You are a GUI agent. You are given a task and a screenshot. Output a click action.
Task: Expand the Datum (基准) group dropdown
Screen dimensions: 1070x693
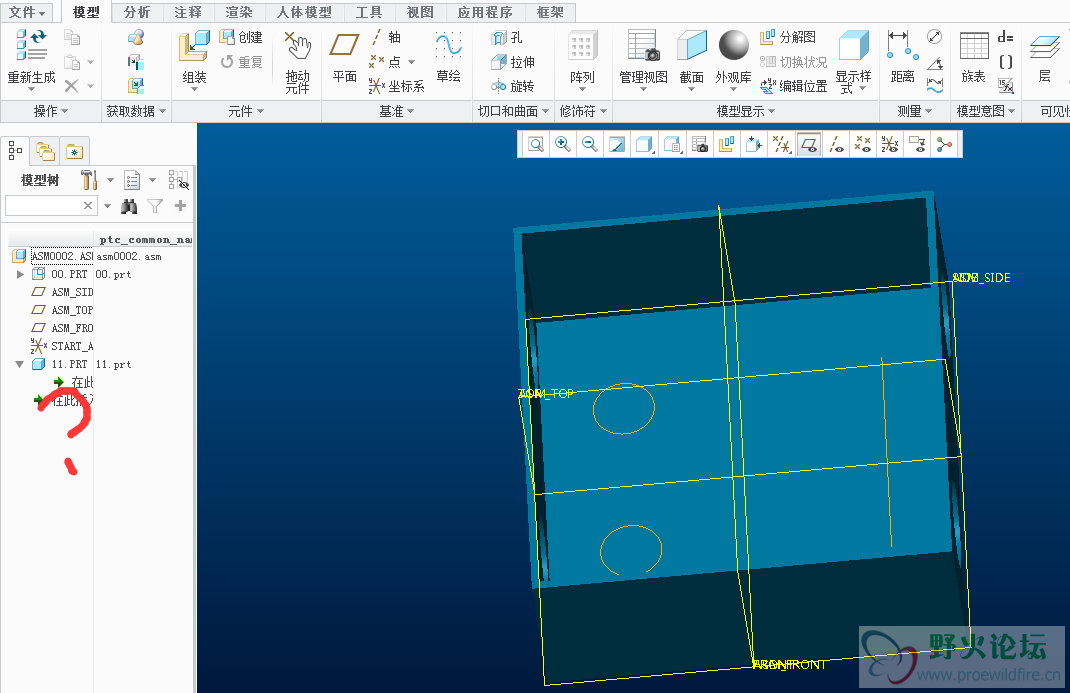tap(397, 111)
